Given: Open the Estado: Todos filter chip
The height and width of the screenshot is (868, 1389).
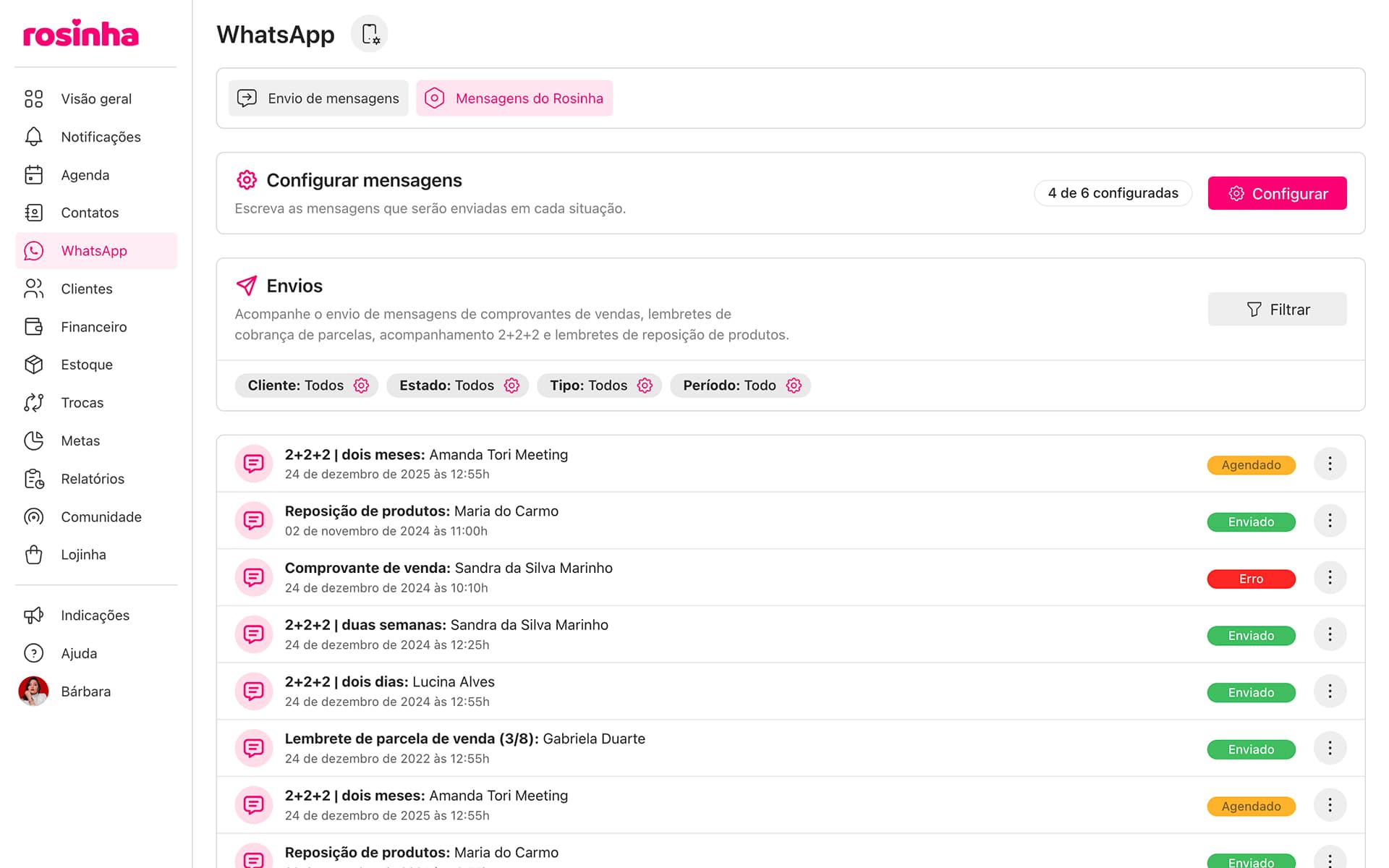Looking at the screenshot, I should click(x=458, y=386).
